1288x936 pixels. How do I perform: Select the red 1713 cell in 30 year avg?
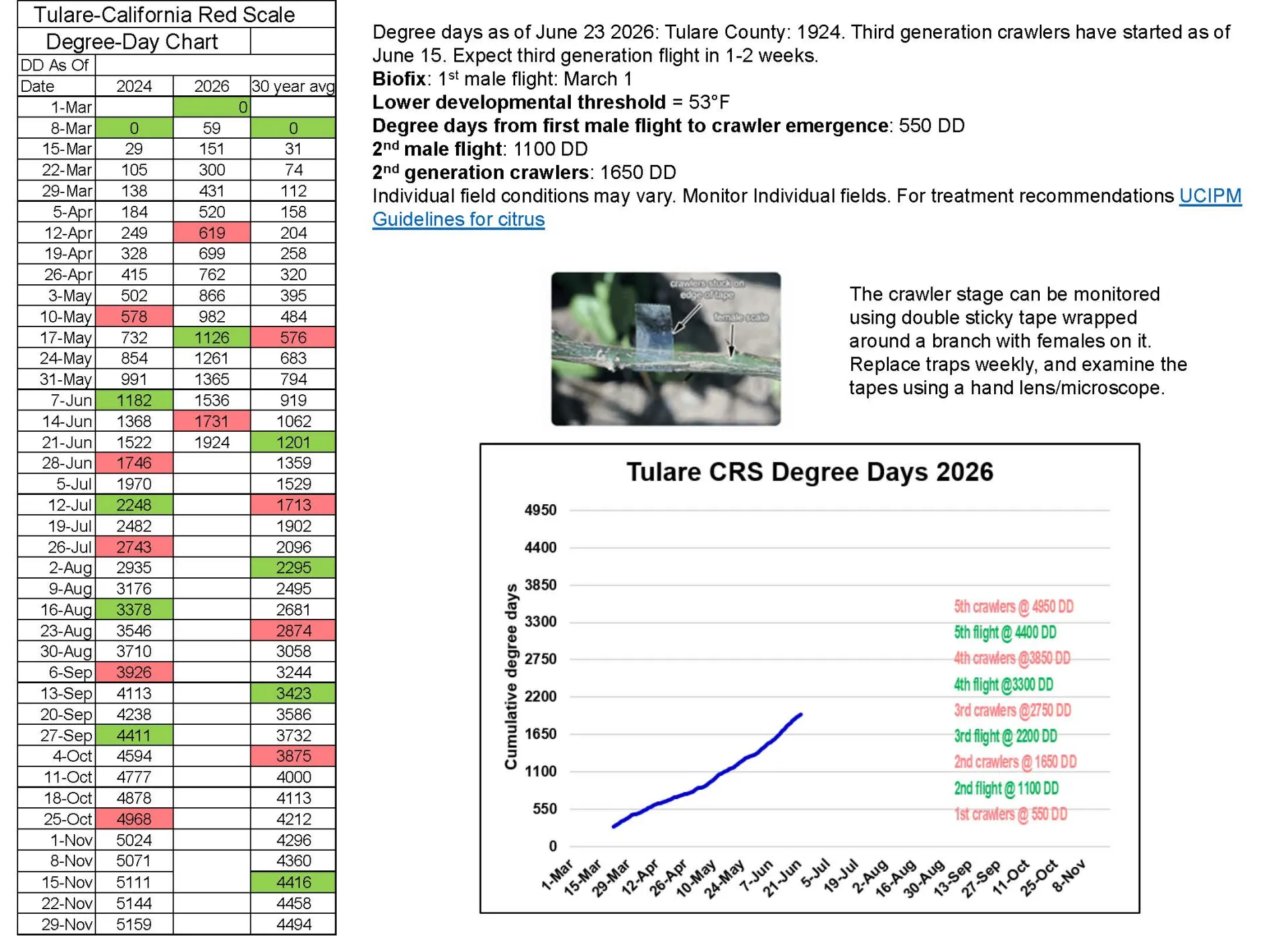pyautogui.click(x=293, y=505)
